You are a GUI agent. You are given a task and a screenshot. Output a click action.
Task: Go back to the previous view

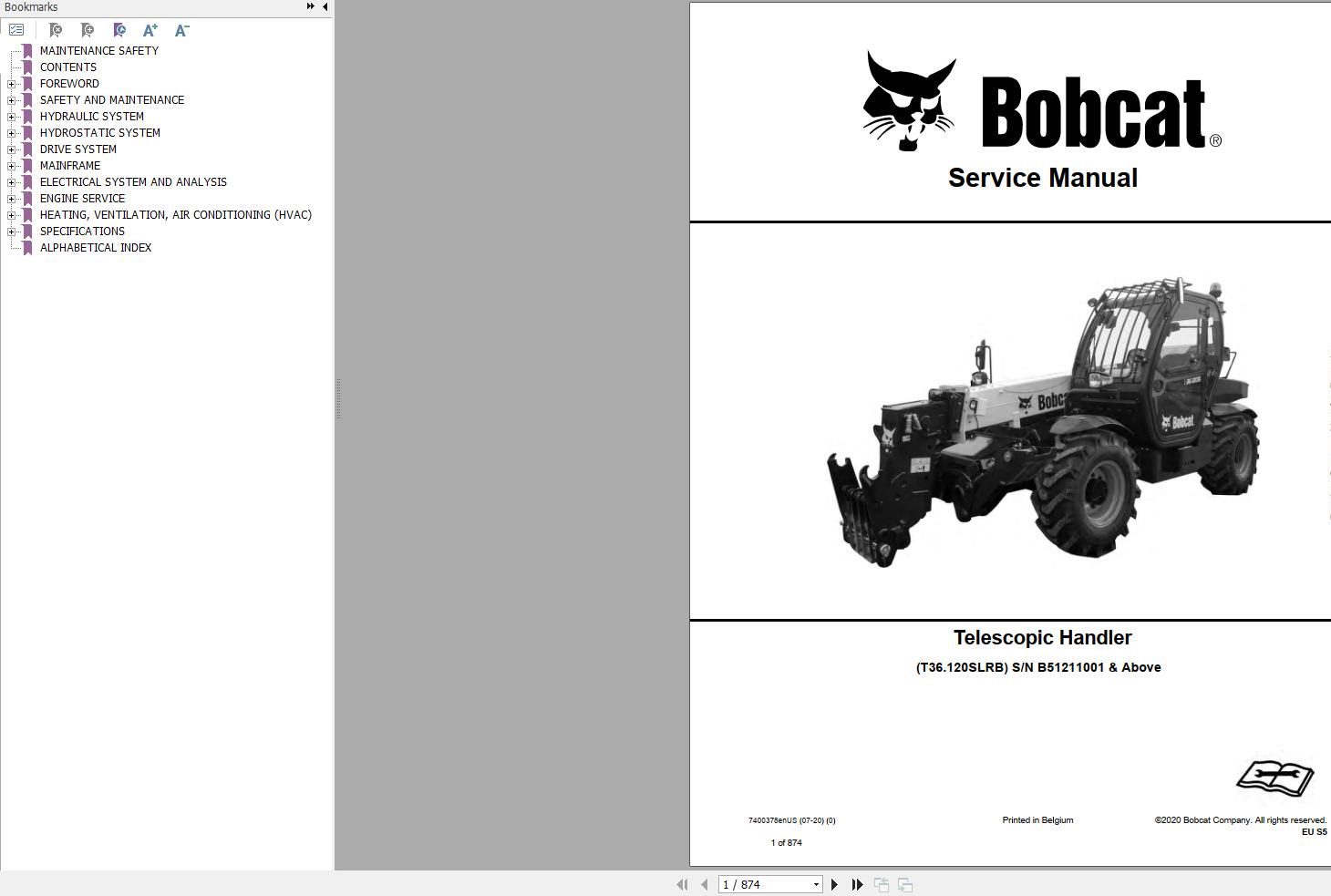pyautogui.click(x=881, y=884)
